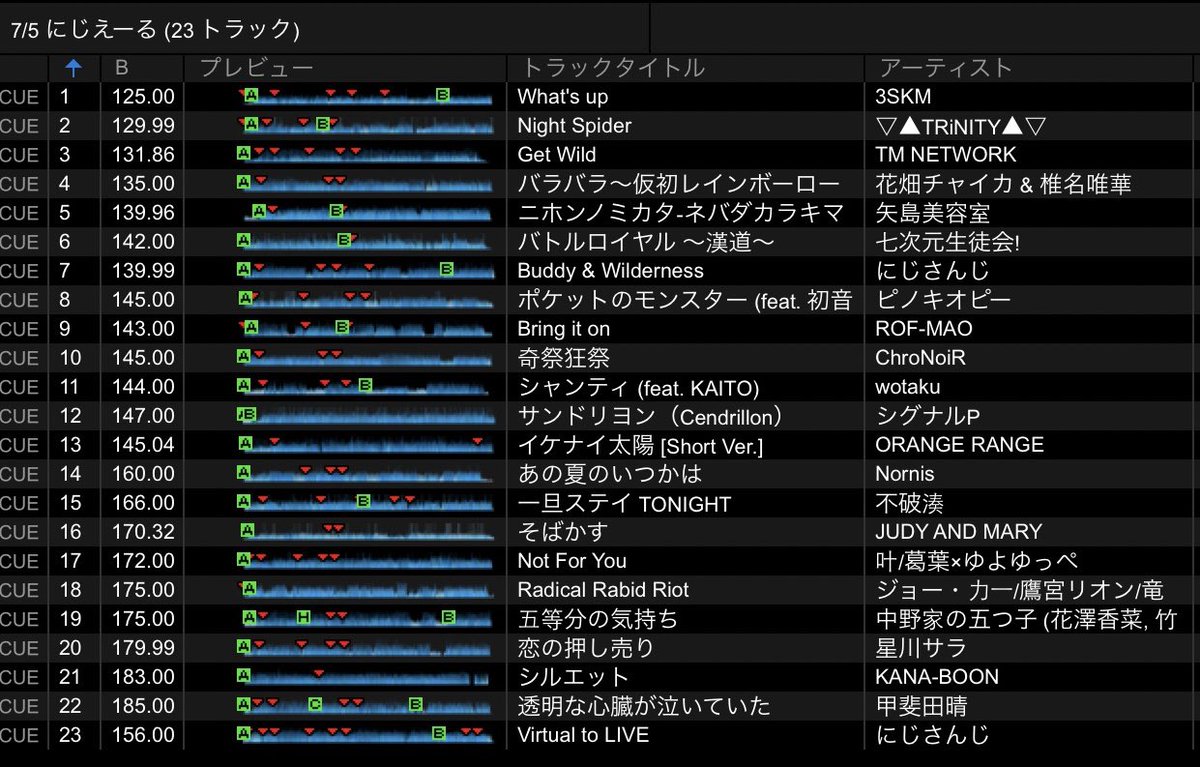Click the B (BPM) column header

click(122, 68)
